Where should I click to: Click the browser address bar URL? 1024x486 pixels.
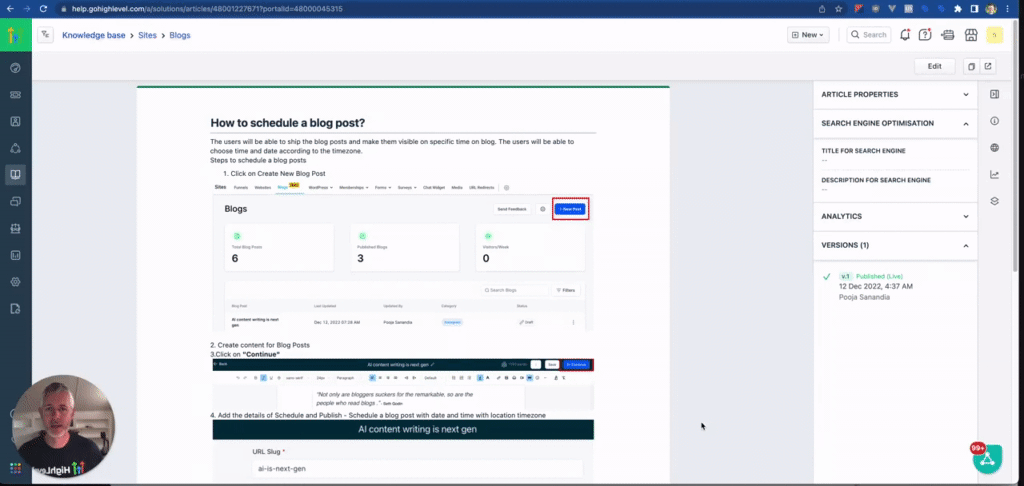(206, 9)
